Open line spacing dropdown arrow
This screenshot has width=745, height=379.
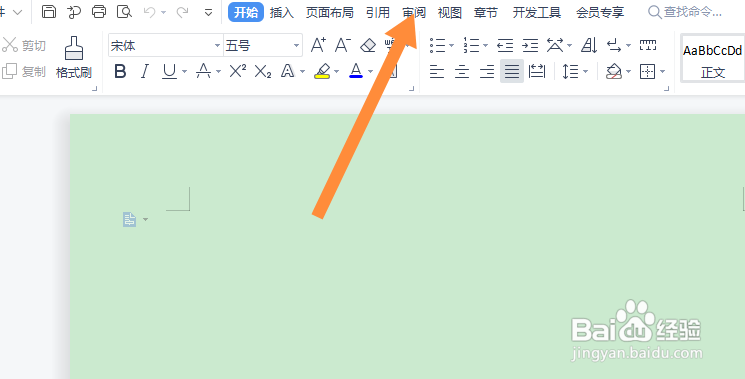point(586,72)
